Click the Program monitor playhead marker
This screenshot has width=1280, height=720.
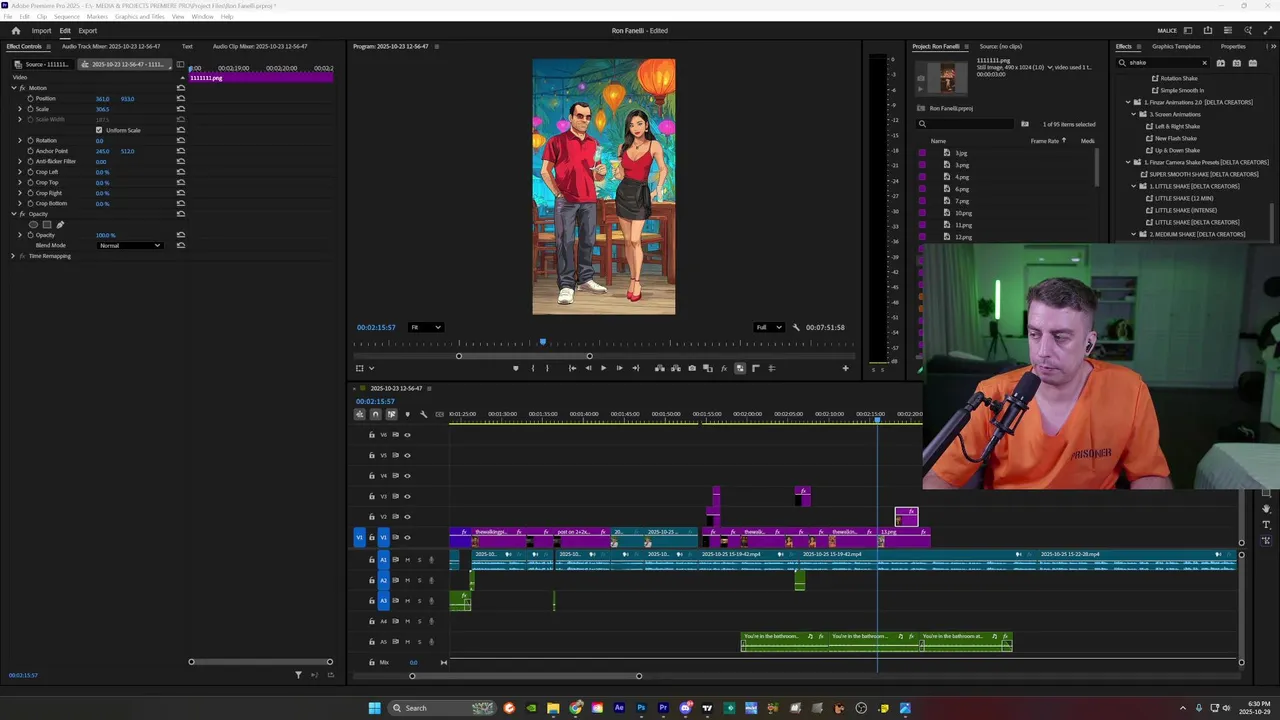[543, 342]
